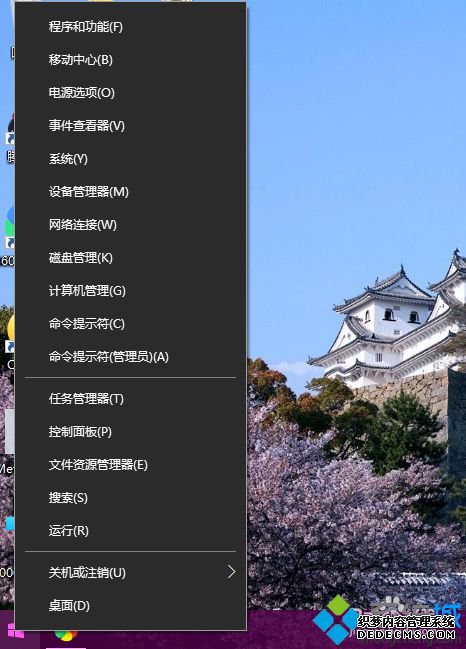
Task: Open 任务管理器(T)
Action: [x=131, y=399]
